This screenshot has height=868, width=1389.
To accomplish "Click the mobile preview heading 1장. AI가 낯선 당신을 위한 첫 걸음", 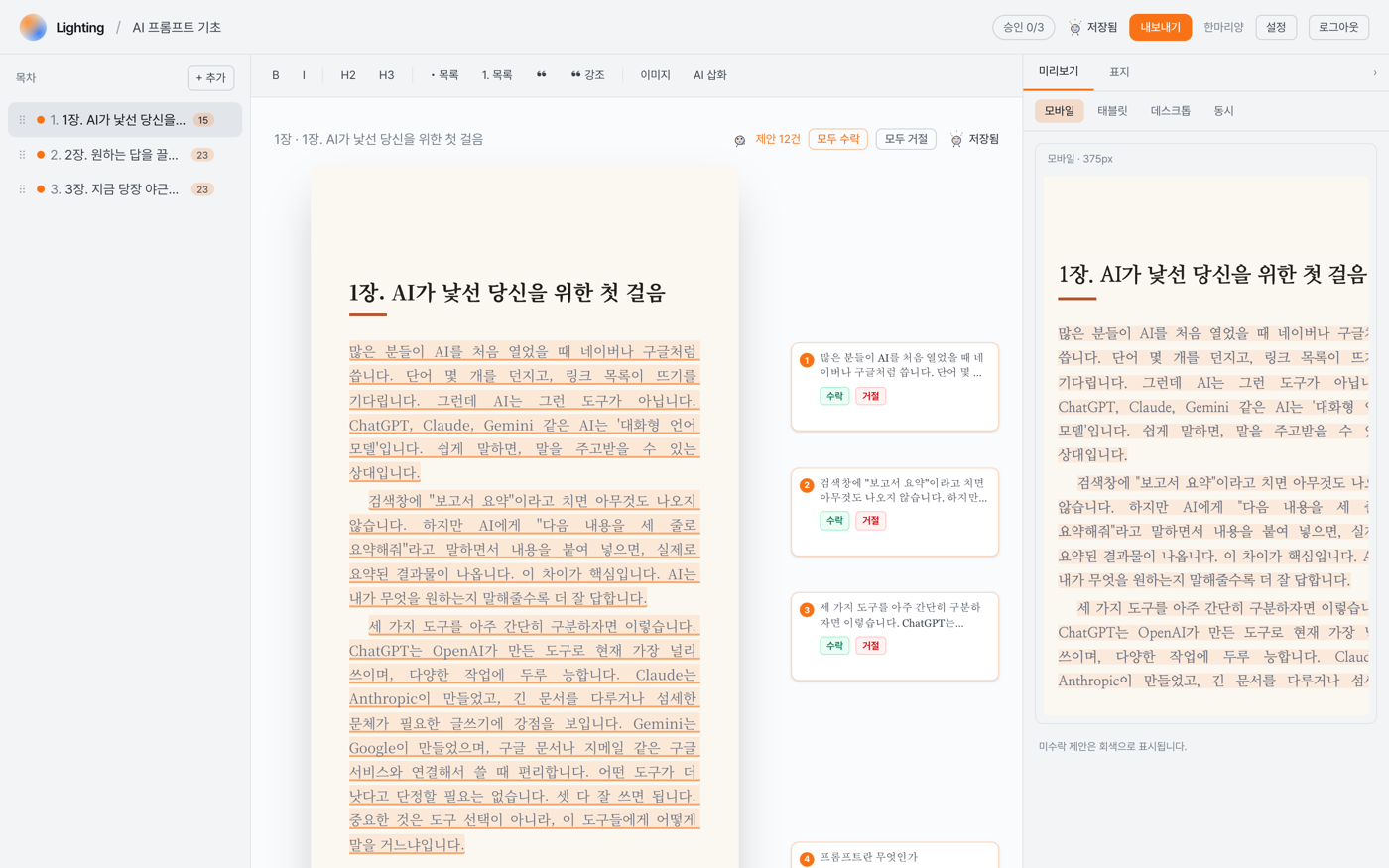I will coord(1212,275).
